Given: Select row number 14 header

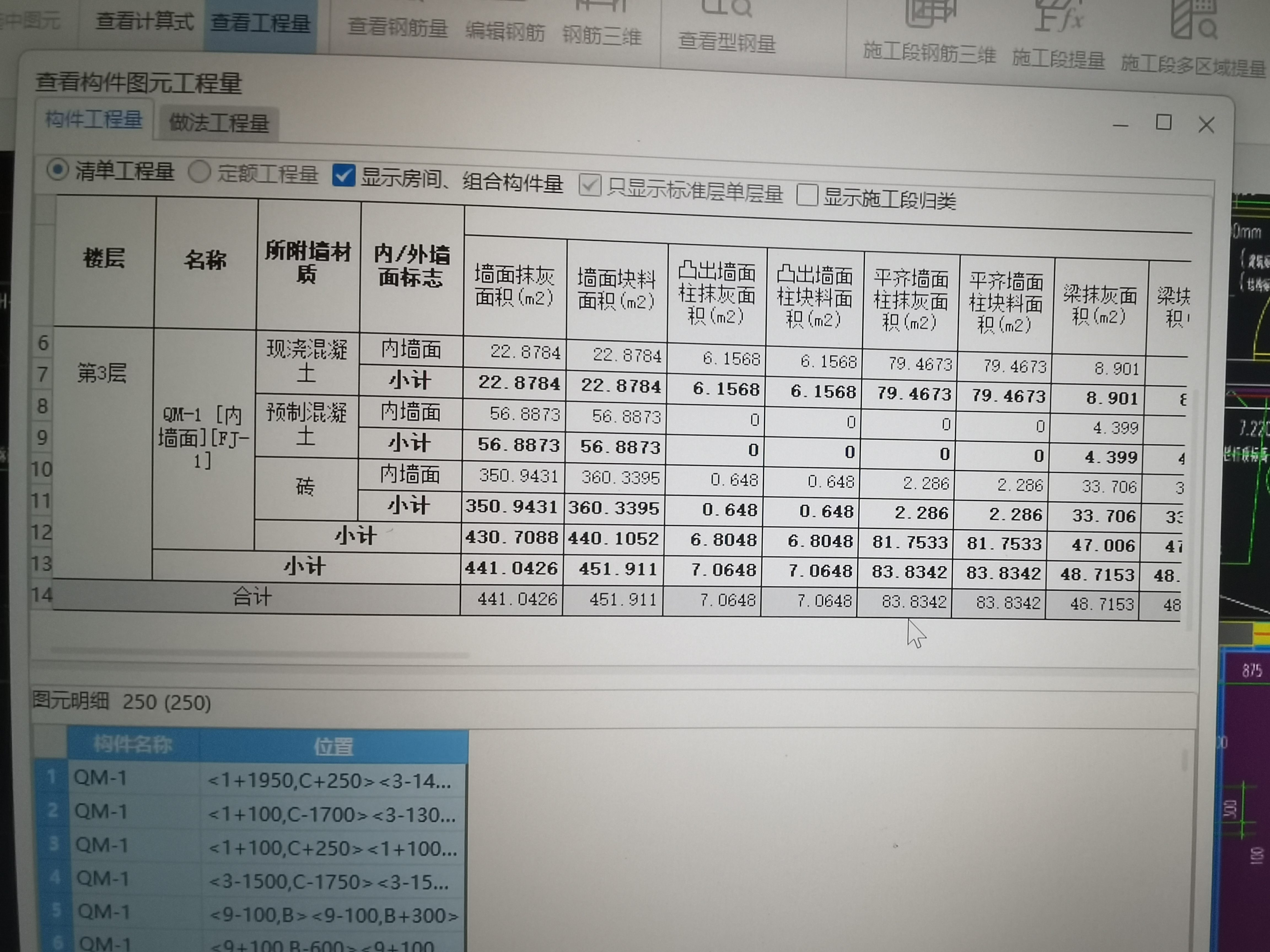Looking at the screenshot, I should coord(42,594).
